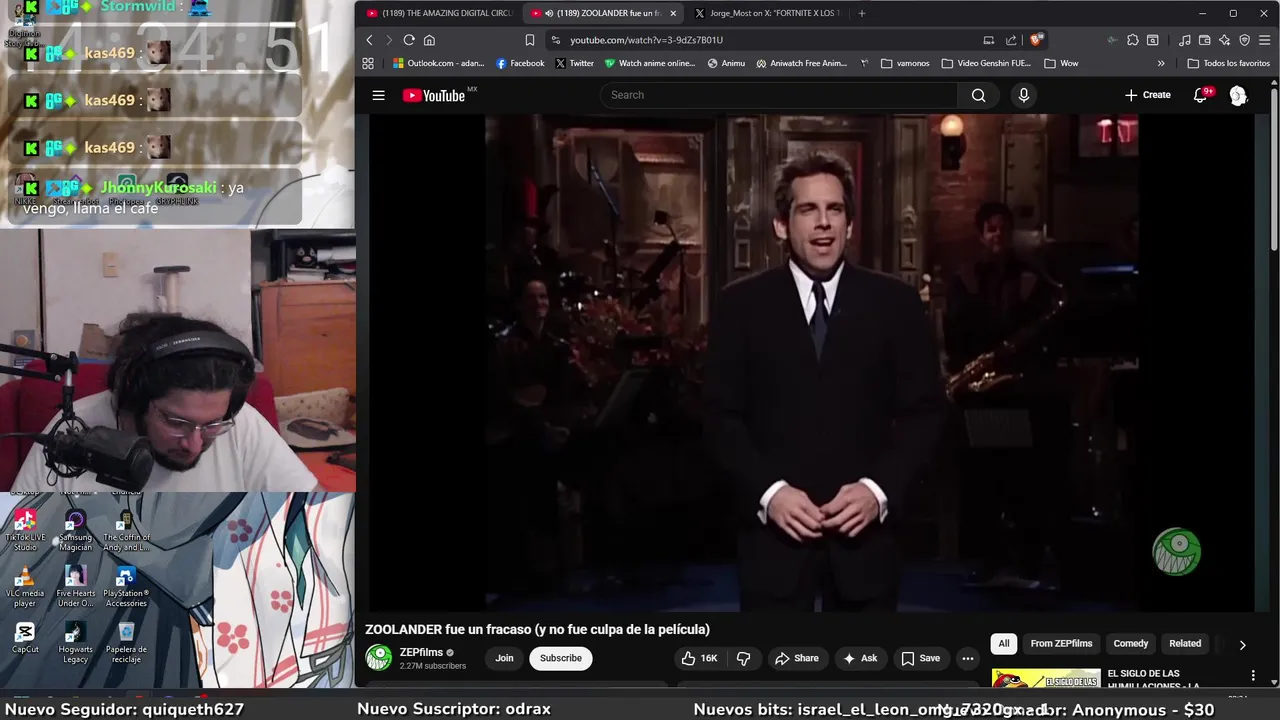
Task: Select the All filter chip
Action: point(1004,643)
